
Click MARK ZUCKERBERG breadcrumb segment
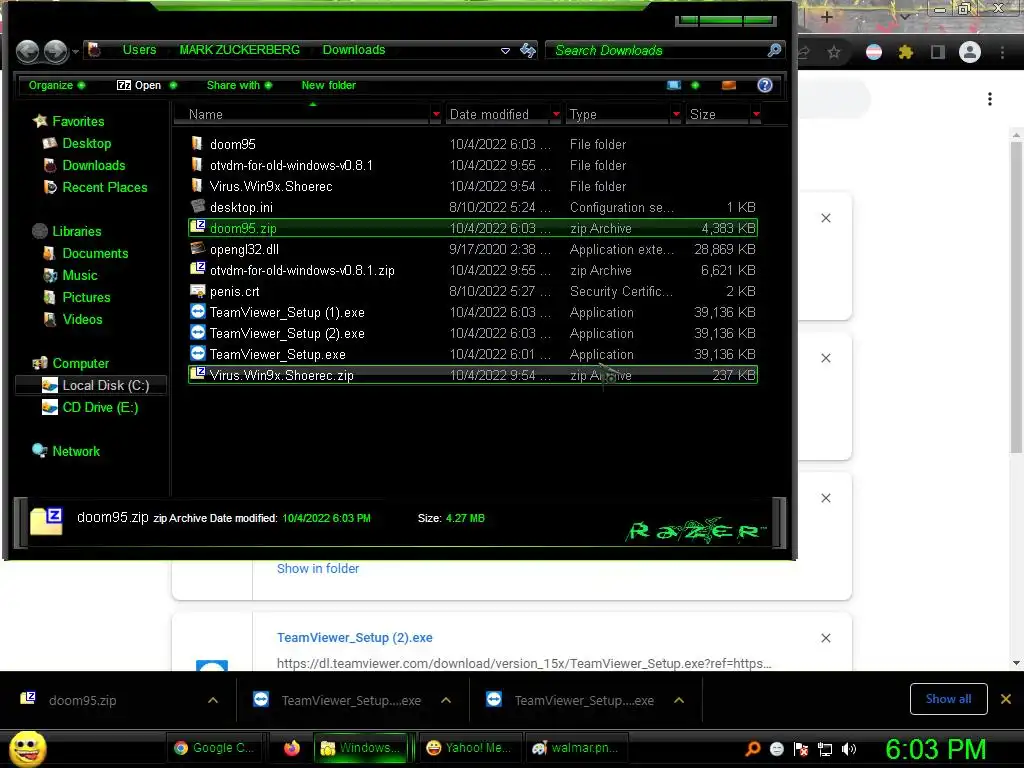coord(240,50)
